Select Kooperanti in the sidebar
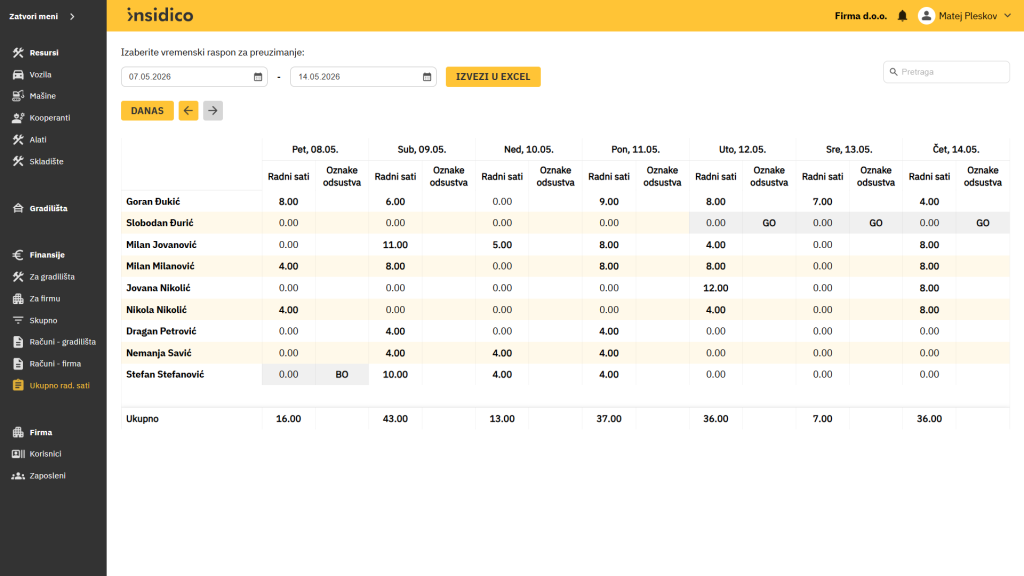Screen dimensions: 1024x576 (50, 118)
